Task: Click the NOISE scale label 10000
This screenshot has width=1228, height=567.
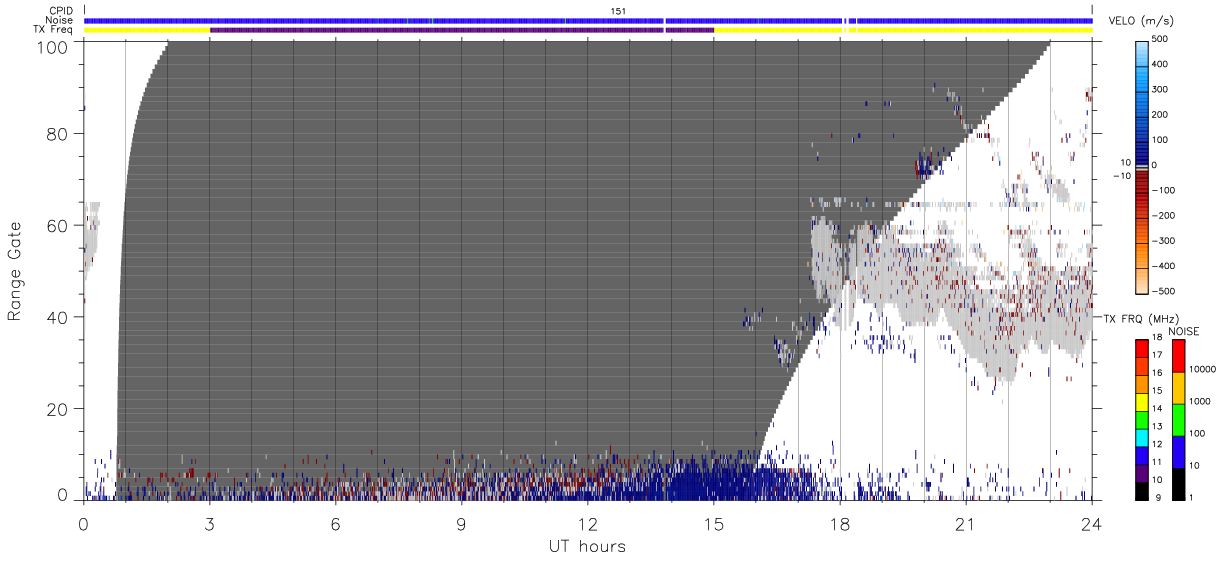Action: 1201,368
